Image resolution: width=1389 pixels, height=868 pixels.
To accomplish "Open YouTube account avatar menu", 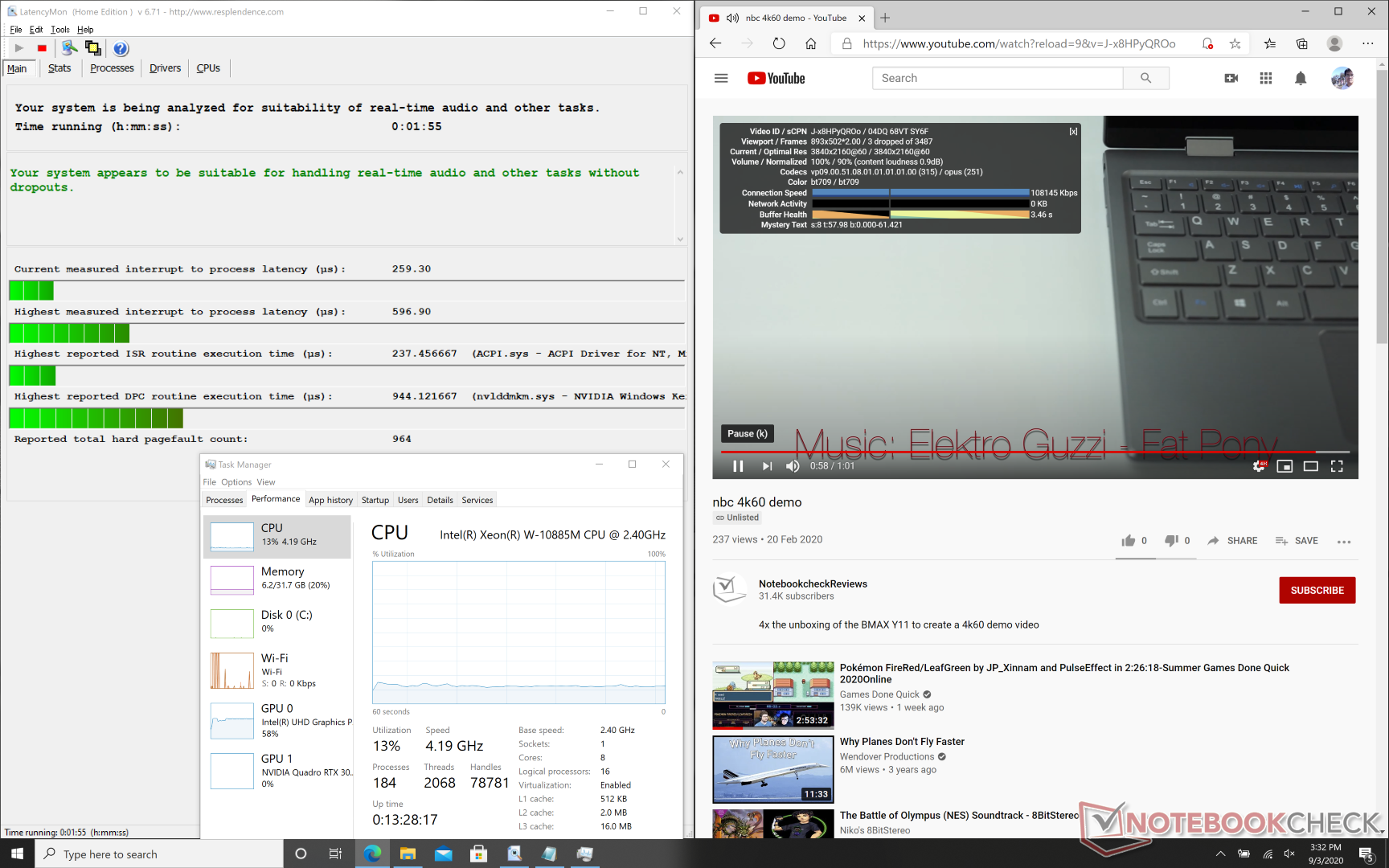I will pos(1342,78).
